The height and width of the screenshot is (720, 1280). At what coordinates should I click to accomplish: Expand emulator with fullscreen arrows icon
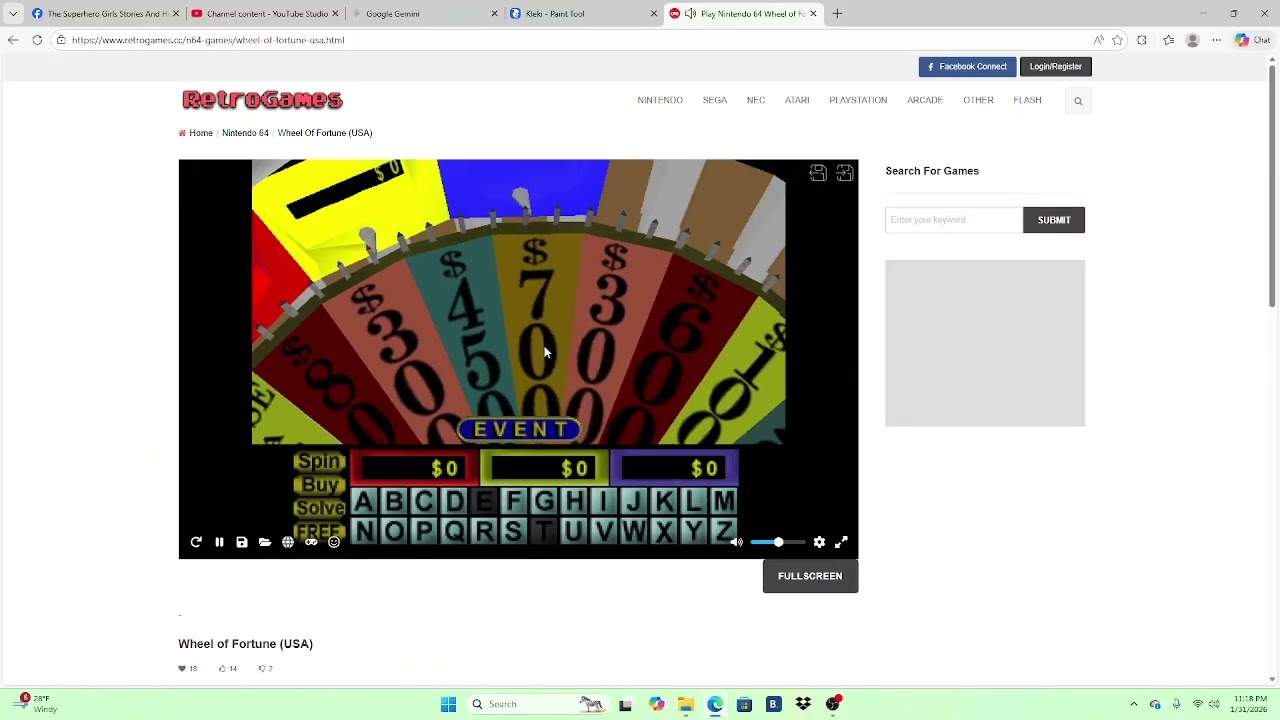pos(841,542)
